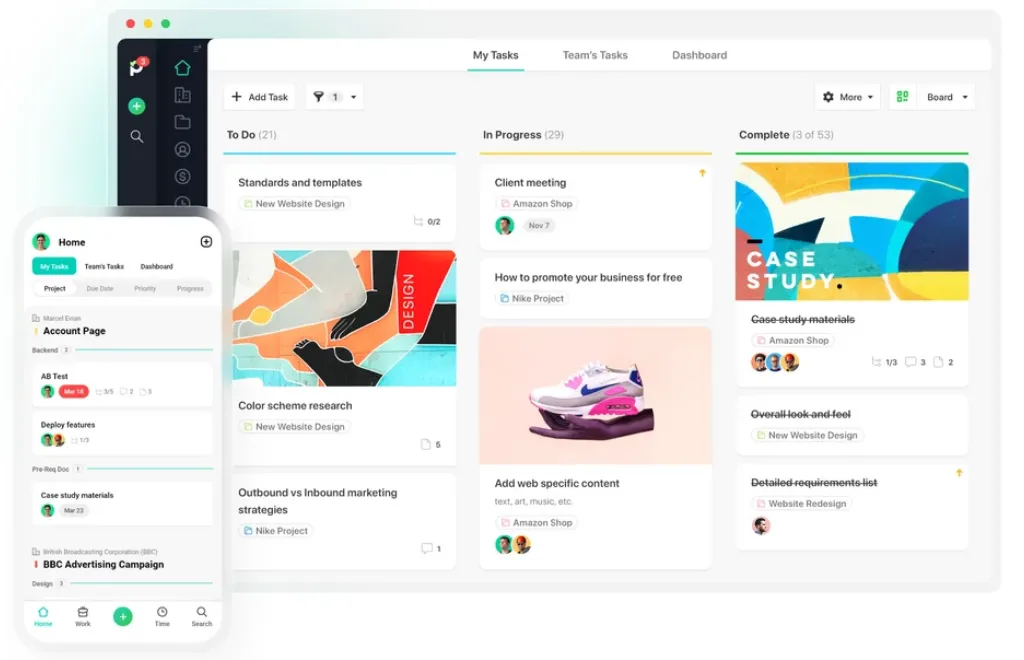Tap the Work icon in mobile bottom bar

pos(83,616)
